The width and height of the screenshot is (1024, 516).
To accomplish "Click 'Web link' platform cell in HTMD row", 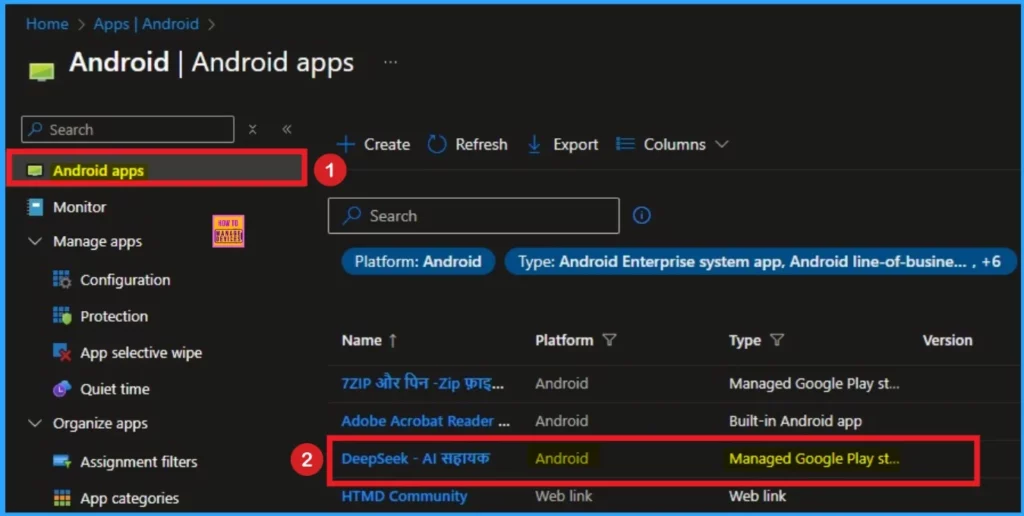I will pos(564,496).
